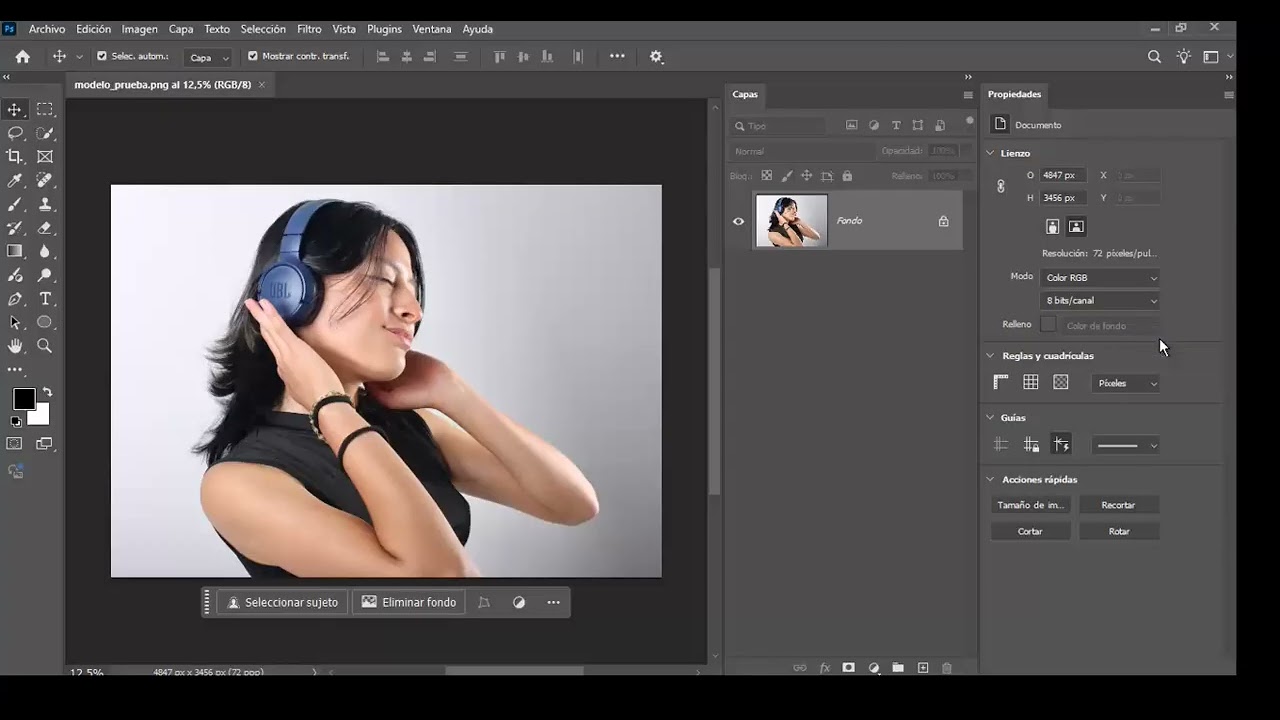Select the Crop tool
This screenshot has height=720, width=1280.
pos(15,157)
